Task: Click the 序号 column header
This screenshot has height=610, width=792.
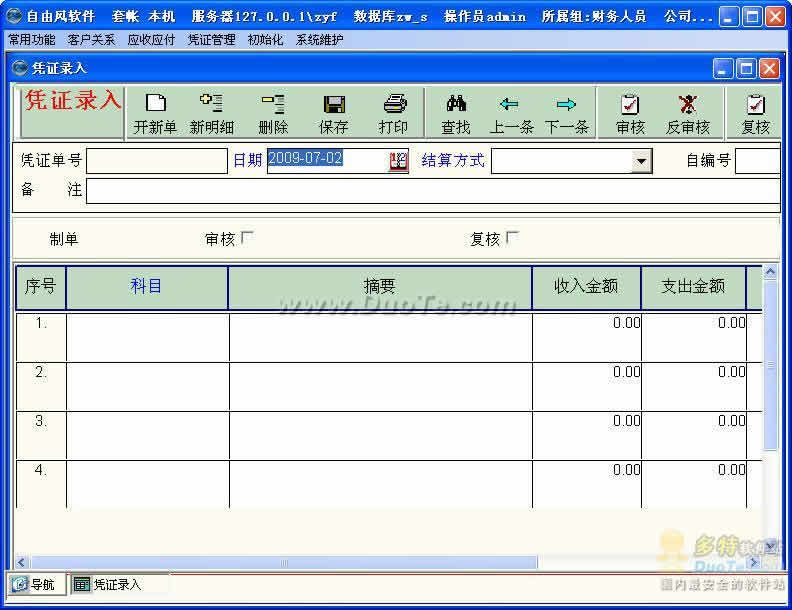Action: click(x=40, y=287)
